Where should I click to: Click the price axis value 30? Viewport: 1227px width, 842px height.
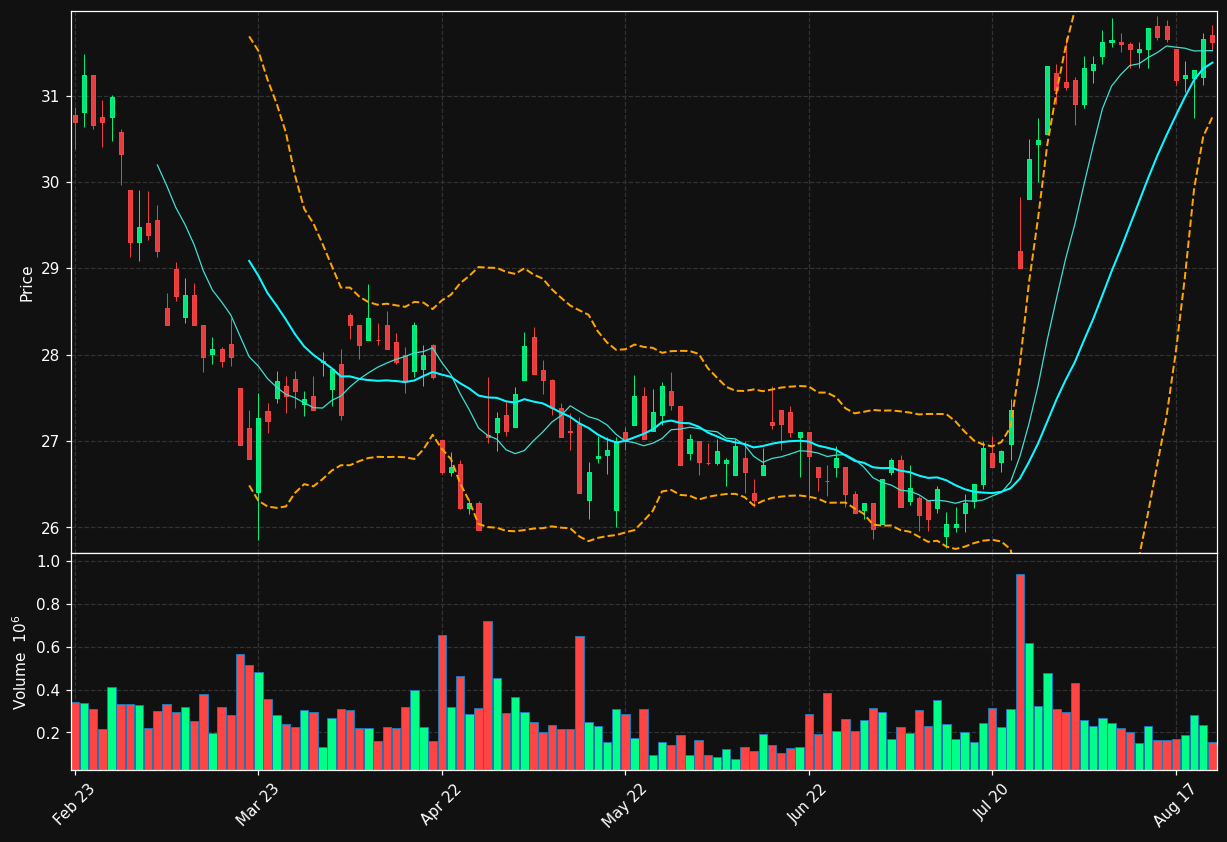click(x=50, y=183)
